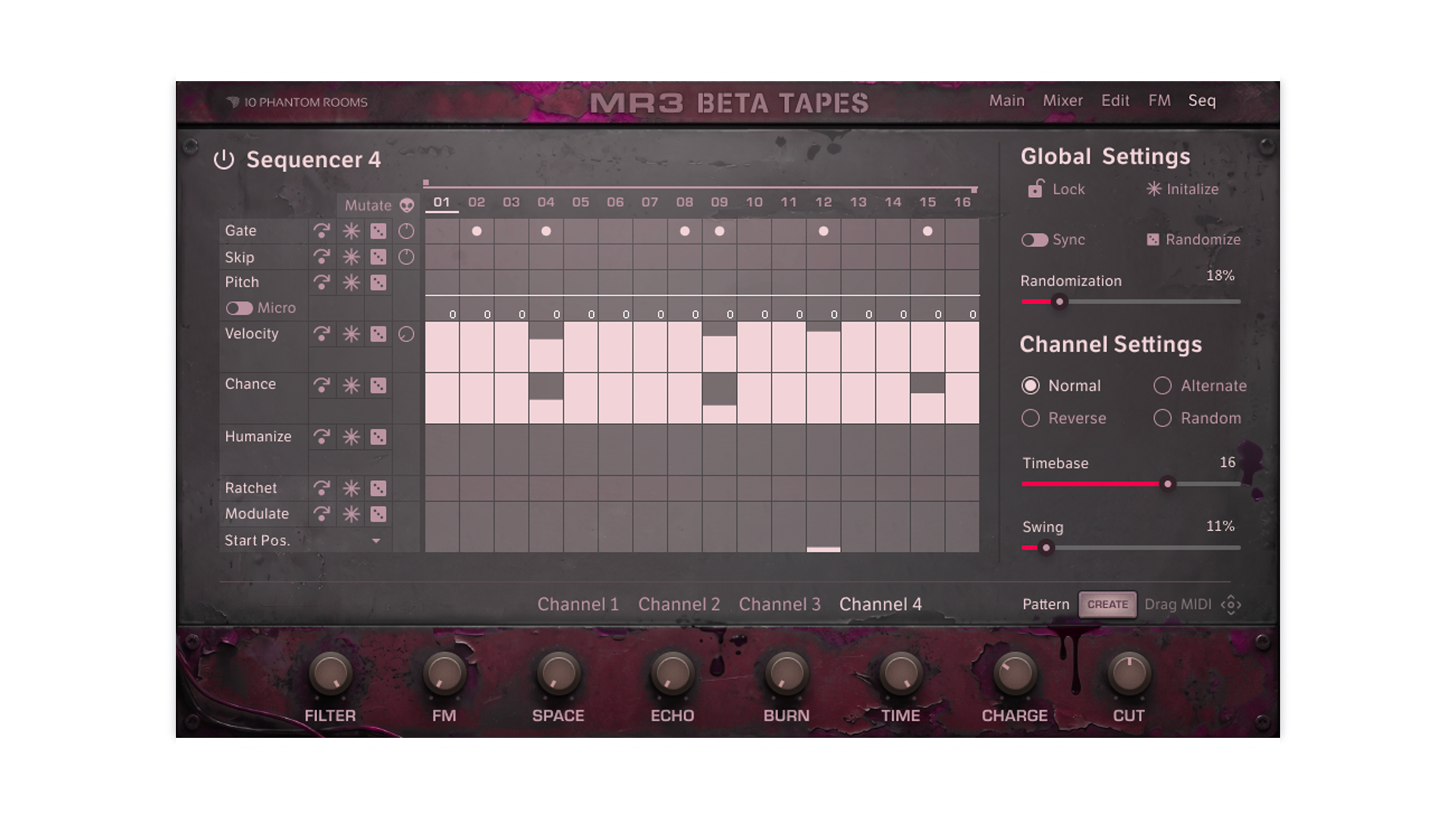The image size is (1456, 819).
Task: Click the asterisk icon in the Velocity row
Action: (351, 334)
